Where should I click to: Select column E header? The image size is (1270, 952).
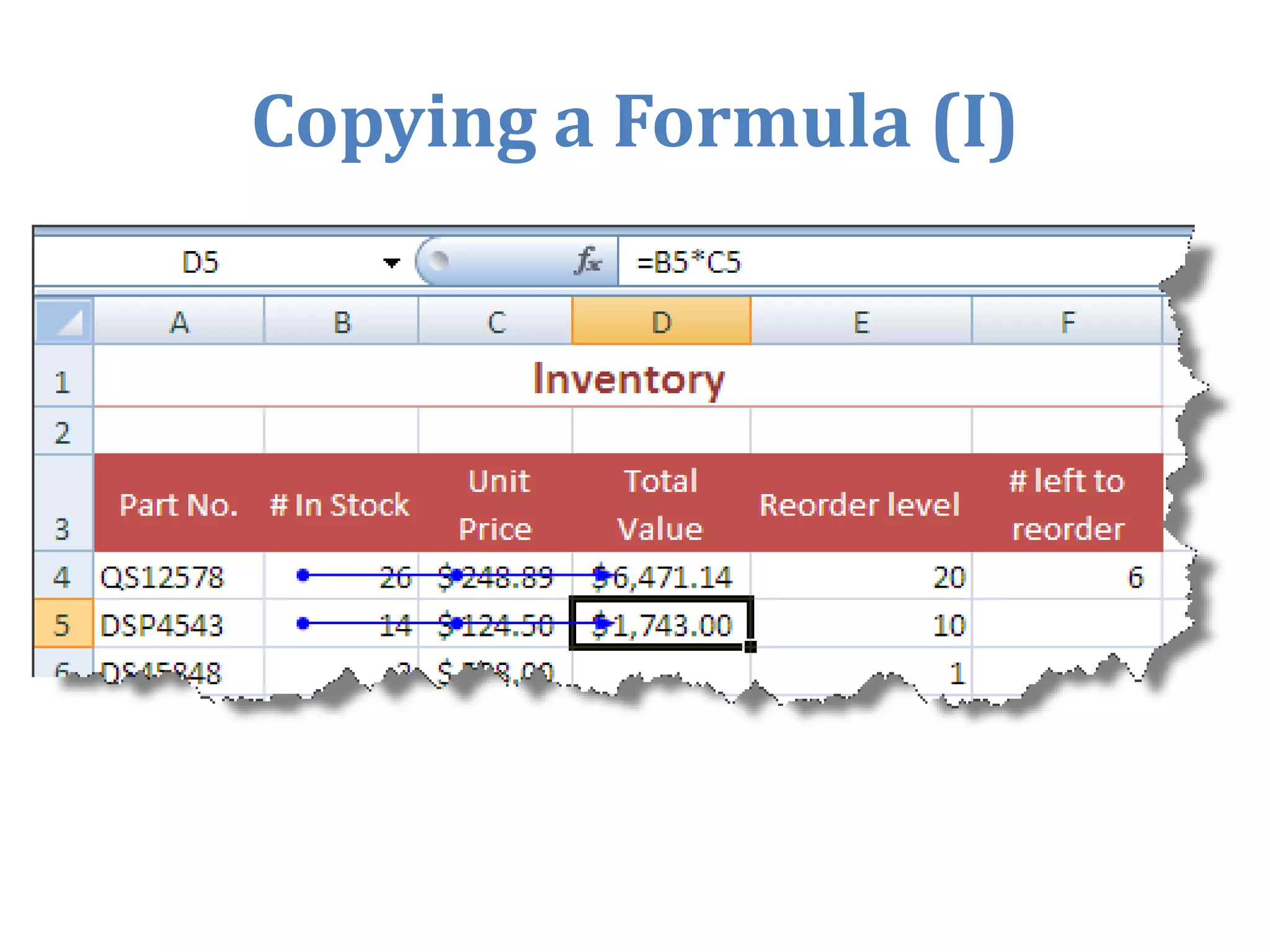tap(861, 321)
